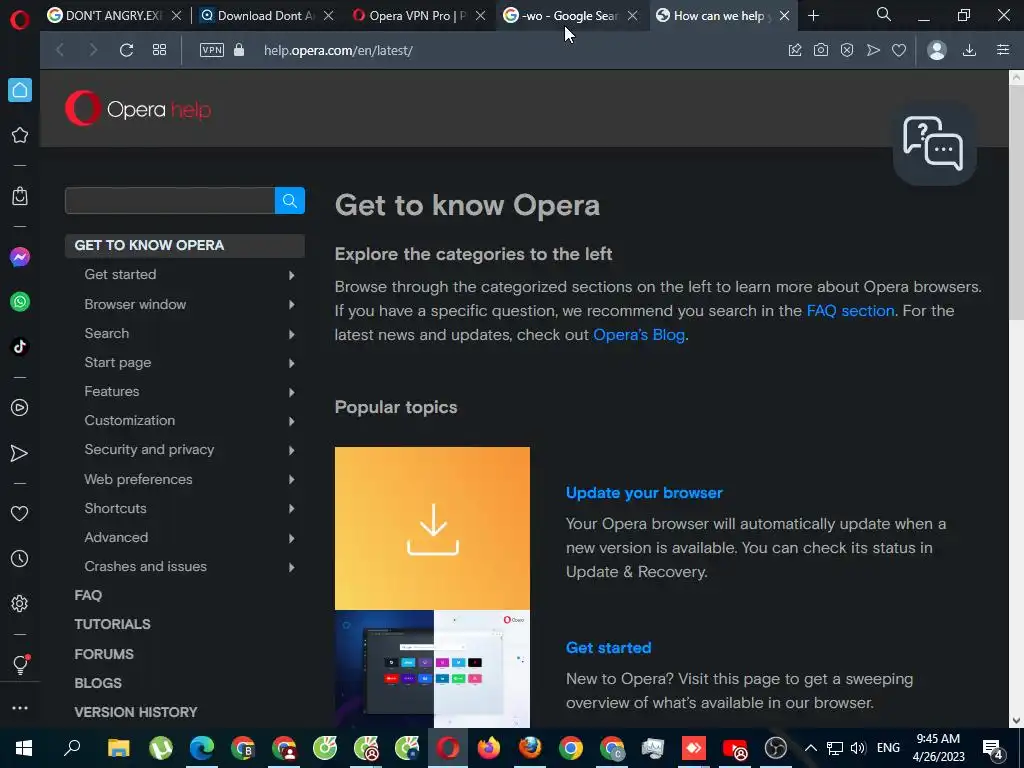Click the edit/share page icon in the address bar
This screenshot has width=1024, height=768.
tap(795, 50)
